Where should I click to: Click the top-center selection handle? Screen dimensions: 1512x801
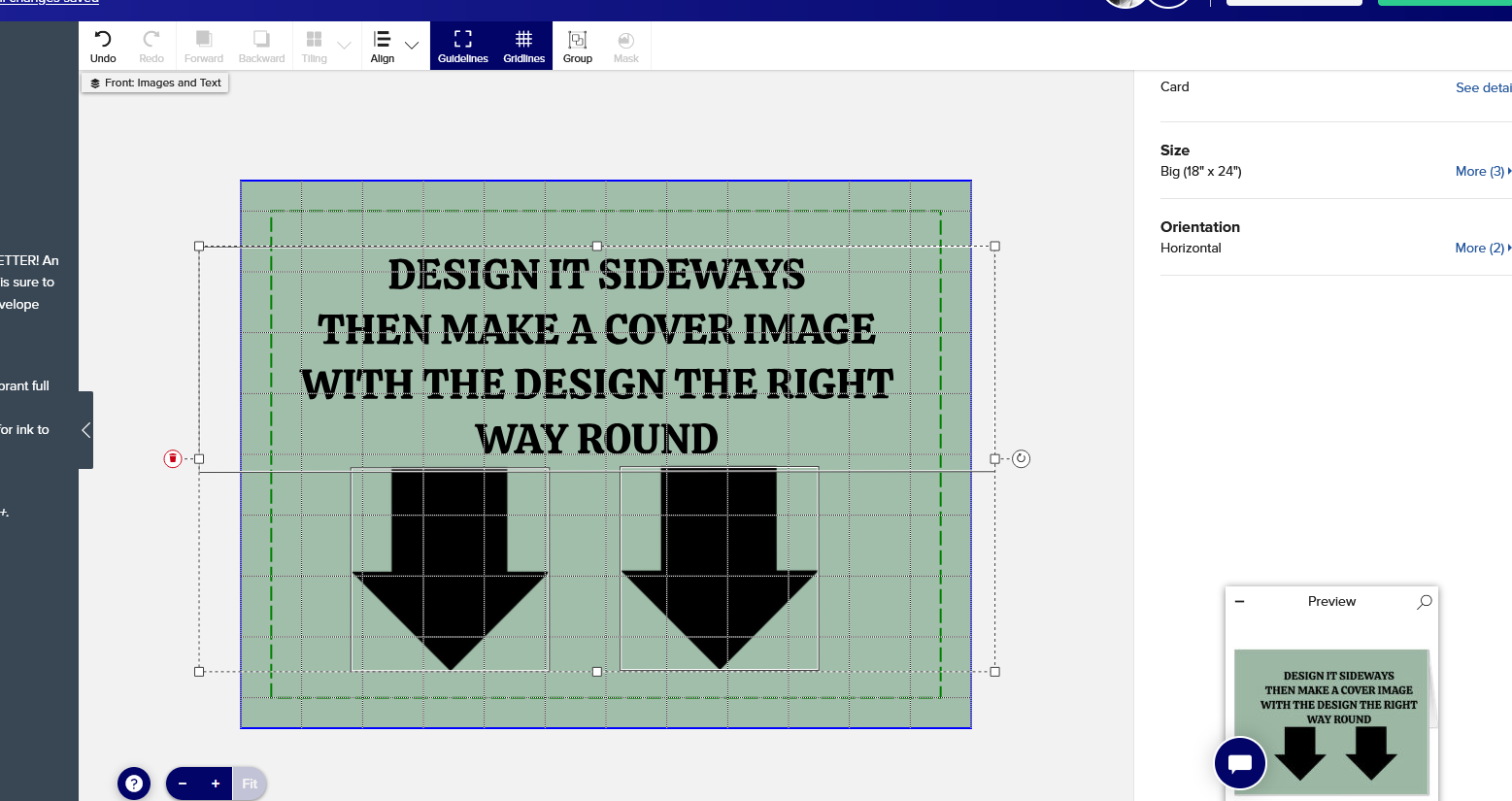point(597,247)
